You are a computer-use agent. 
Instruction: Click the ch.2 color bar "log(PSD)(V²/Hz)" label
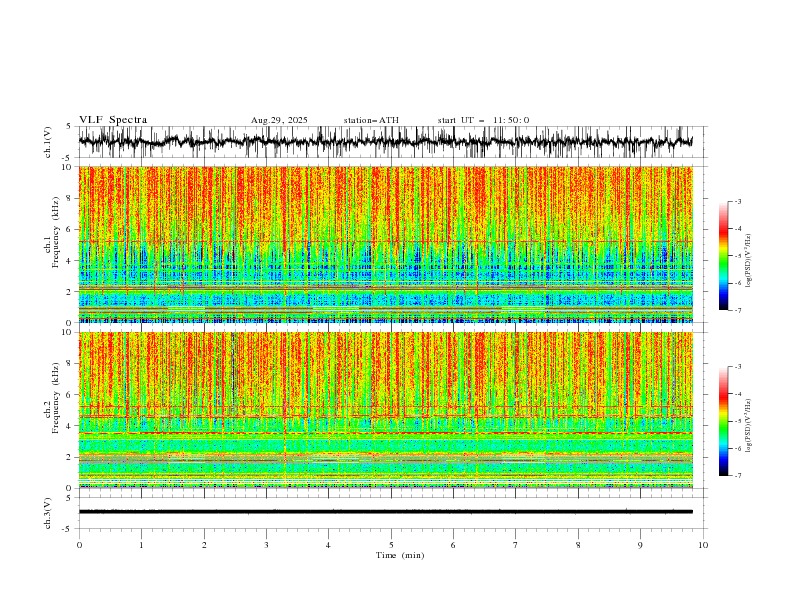click(748, 426)
